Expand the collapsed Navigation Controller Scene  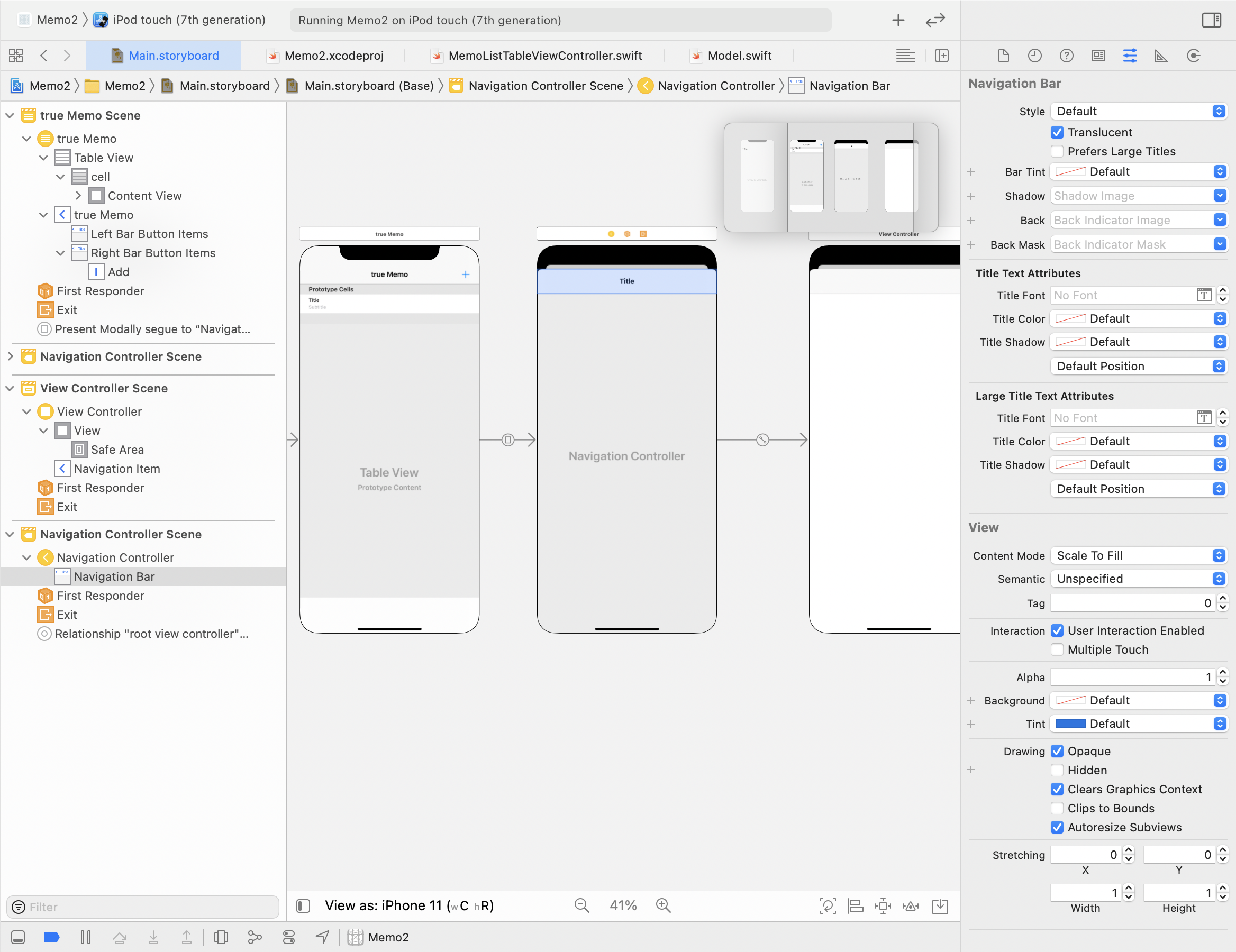coord(10,356)
